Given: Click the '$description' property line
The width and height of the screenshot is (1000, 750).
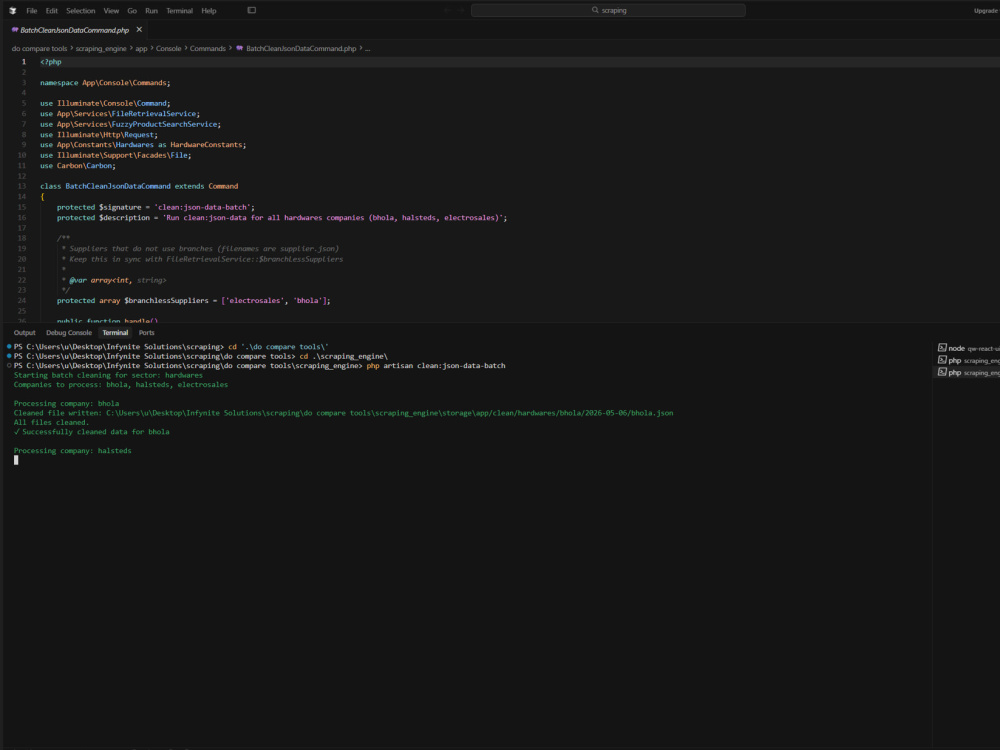Looking at the screenshot, I should [282, 217].
